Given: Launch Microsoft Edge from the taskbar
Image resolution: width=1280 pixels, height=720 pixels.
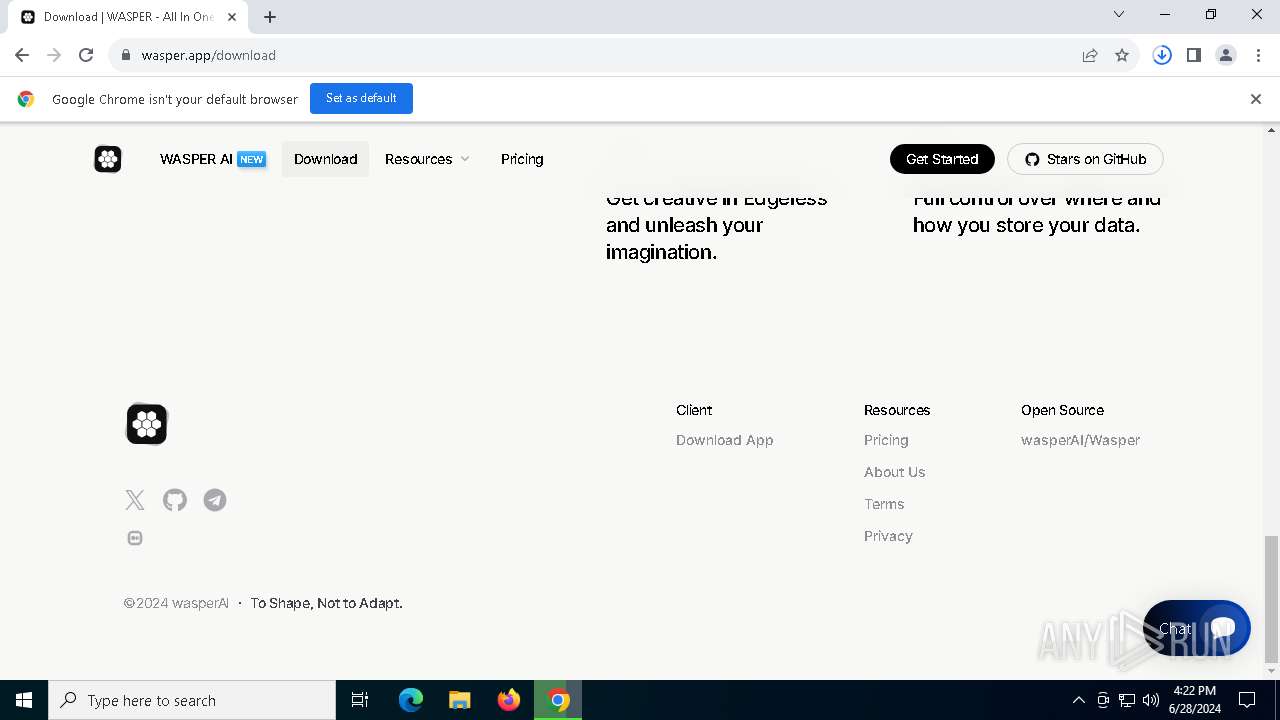Looking at the screenshot, I should (x=411, y=700).
